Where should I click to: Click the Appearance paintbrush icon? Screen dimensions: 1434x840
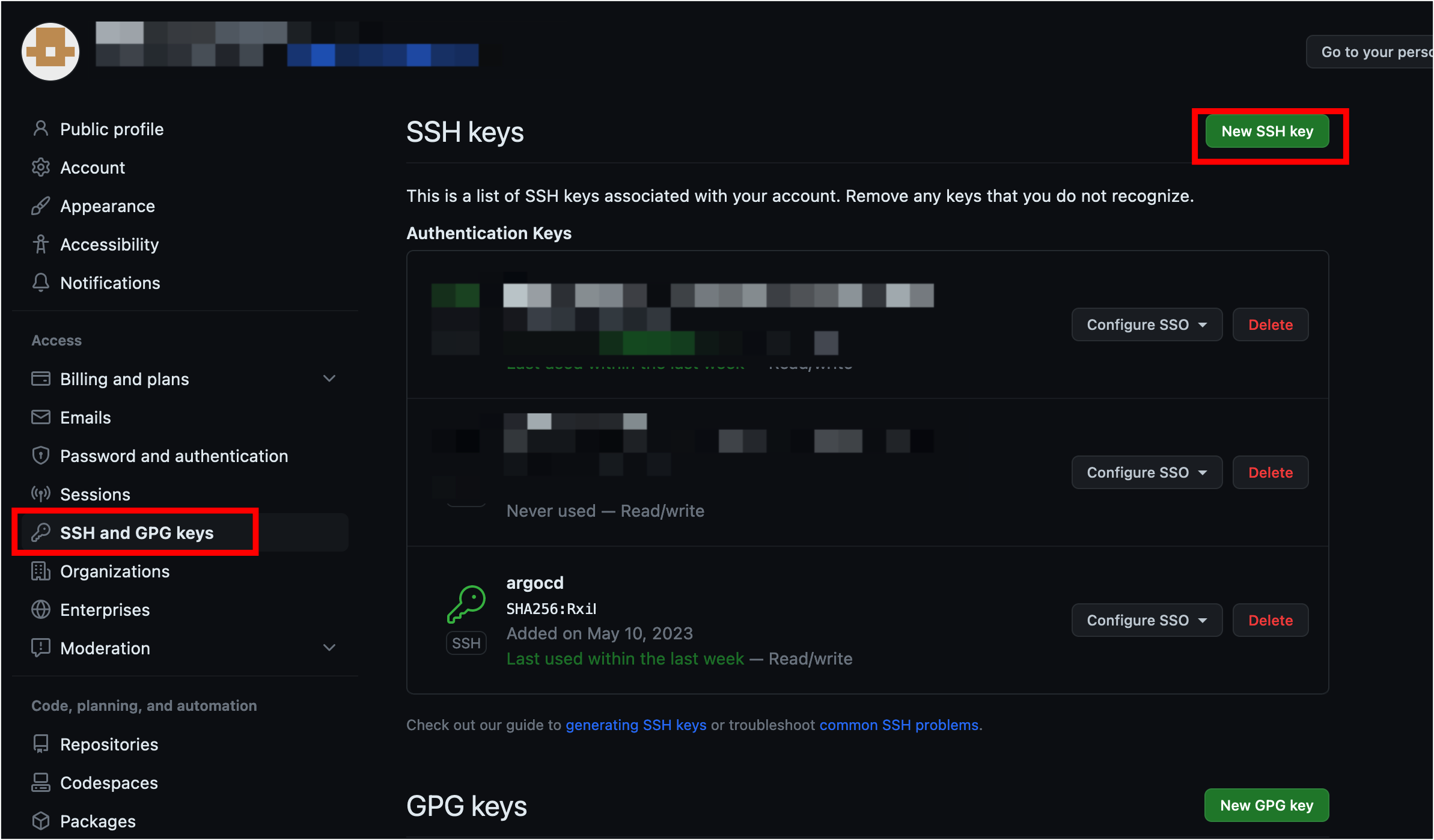(41, 205)
